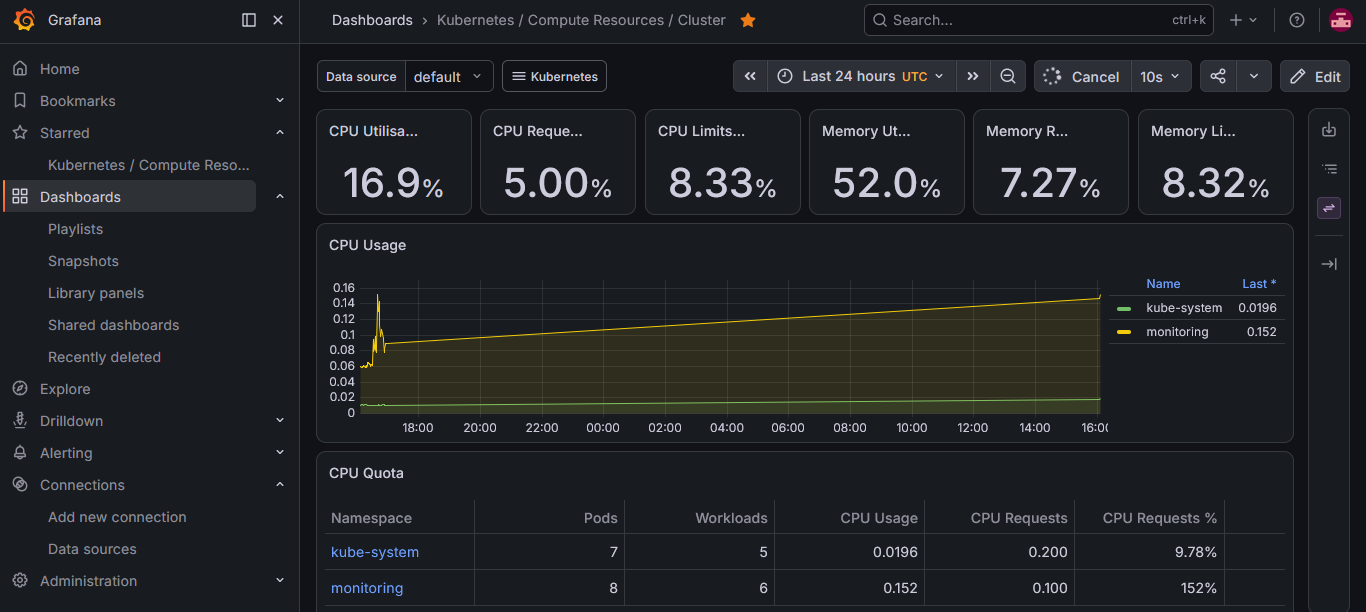Click the Grafana logo icon
The height and width of the screenshot is (612, 1366).
(24, 20)
